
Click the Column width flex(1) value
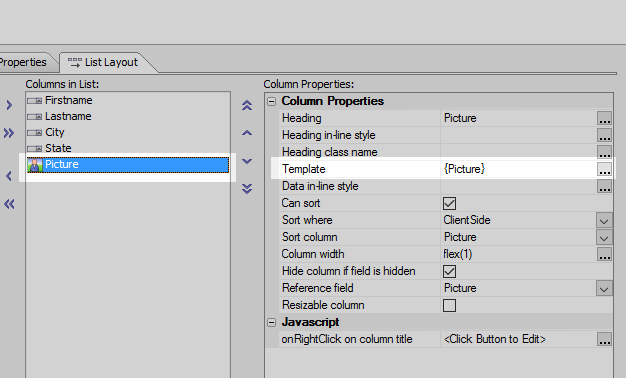pyautogui.click(x=518, y=254)
